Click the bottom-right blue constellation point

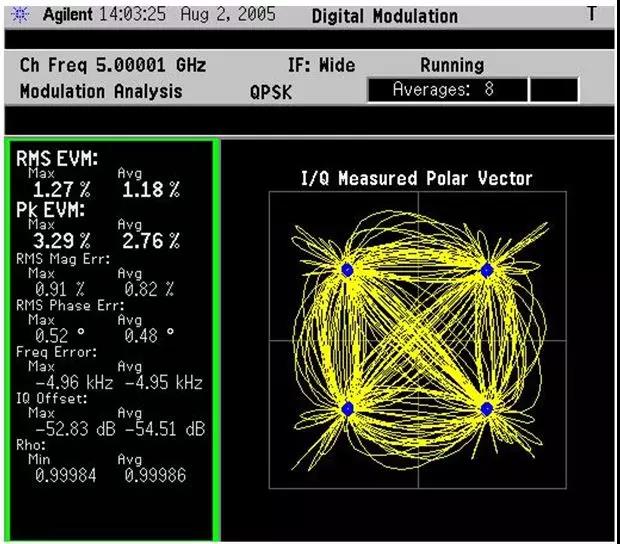click(488, 409)
